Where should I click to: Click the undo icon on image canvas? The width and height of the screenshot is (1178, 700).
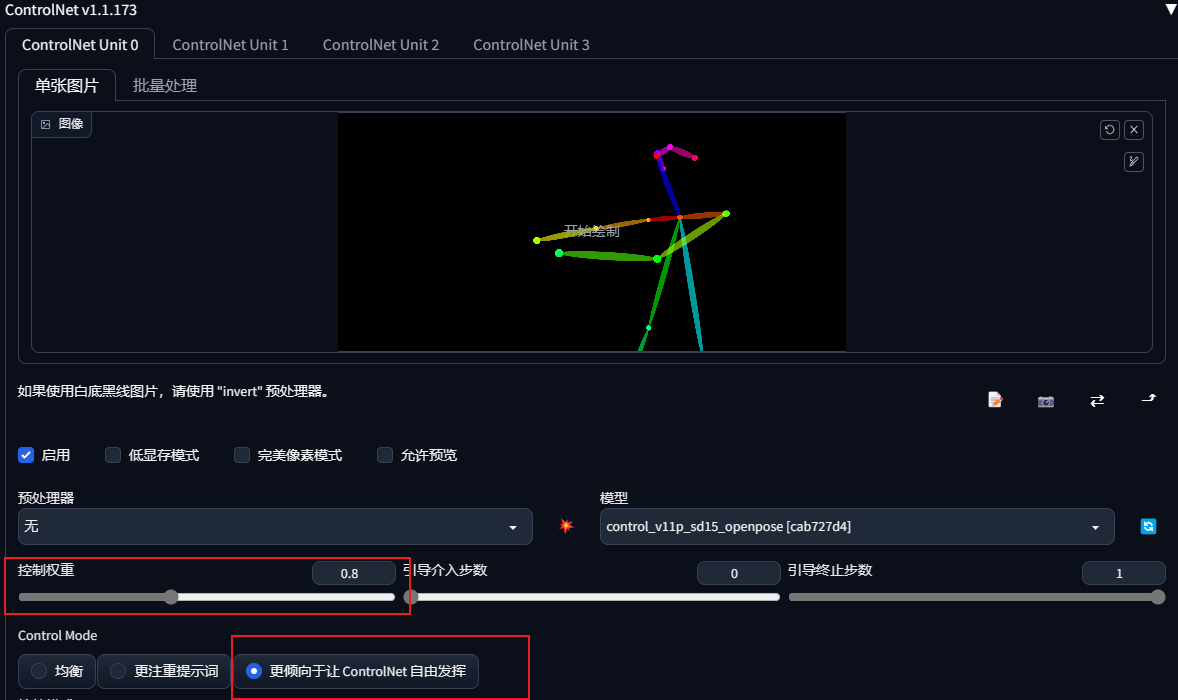[1110, 130]
